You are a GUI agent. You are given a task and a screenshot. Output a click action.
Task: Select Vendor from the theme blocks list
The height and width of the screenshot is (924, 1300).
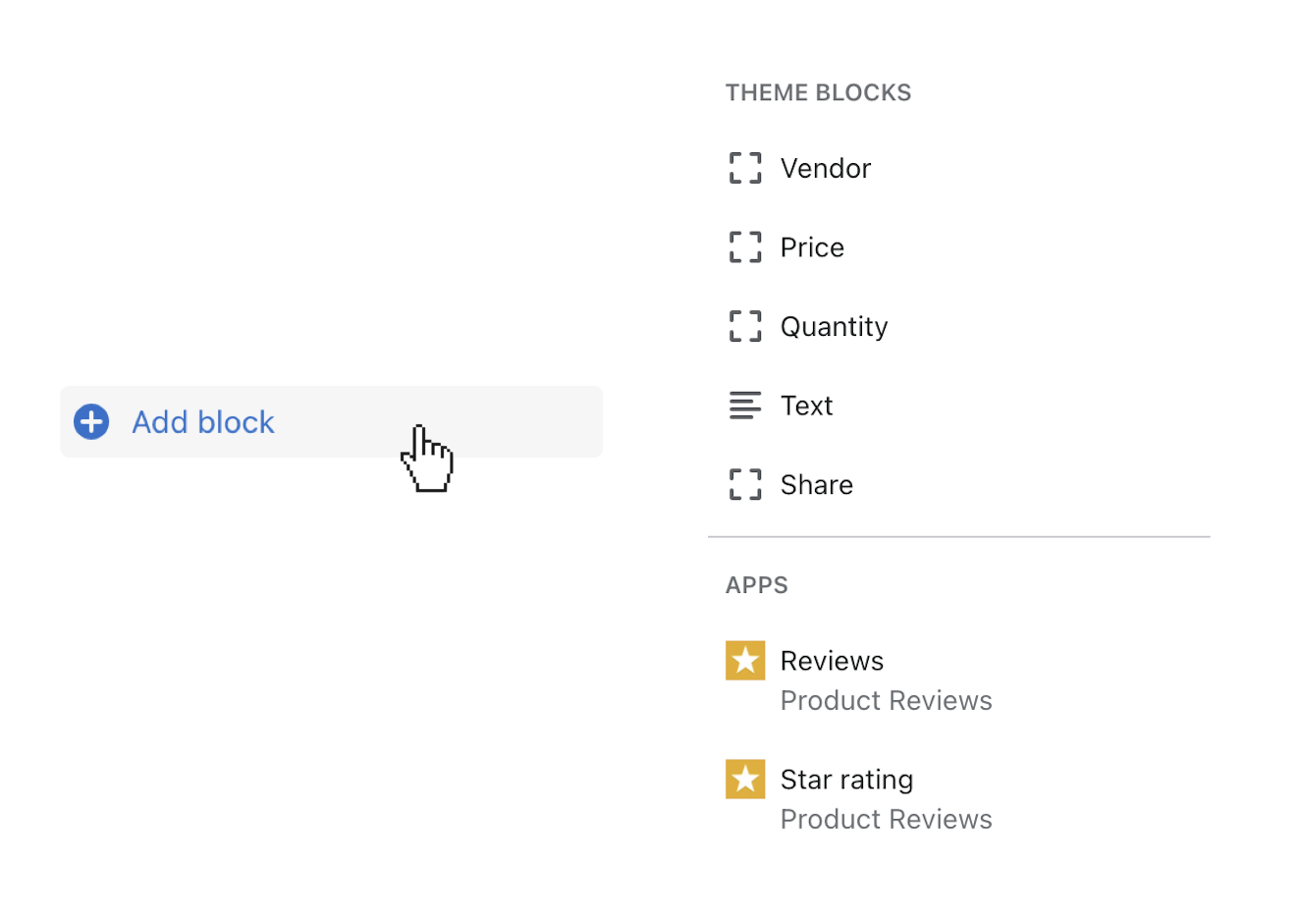click(x=825, y=169)
